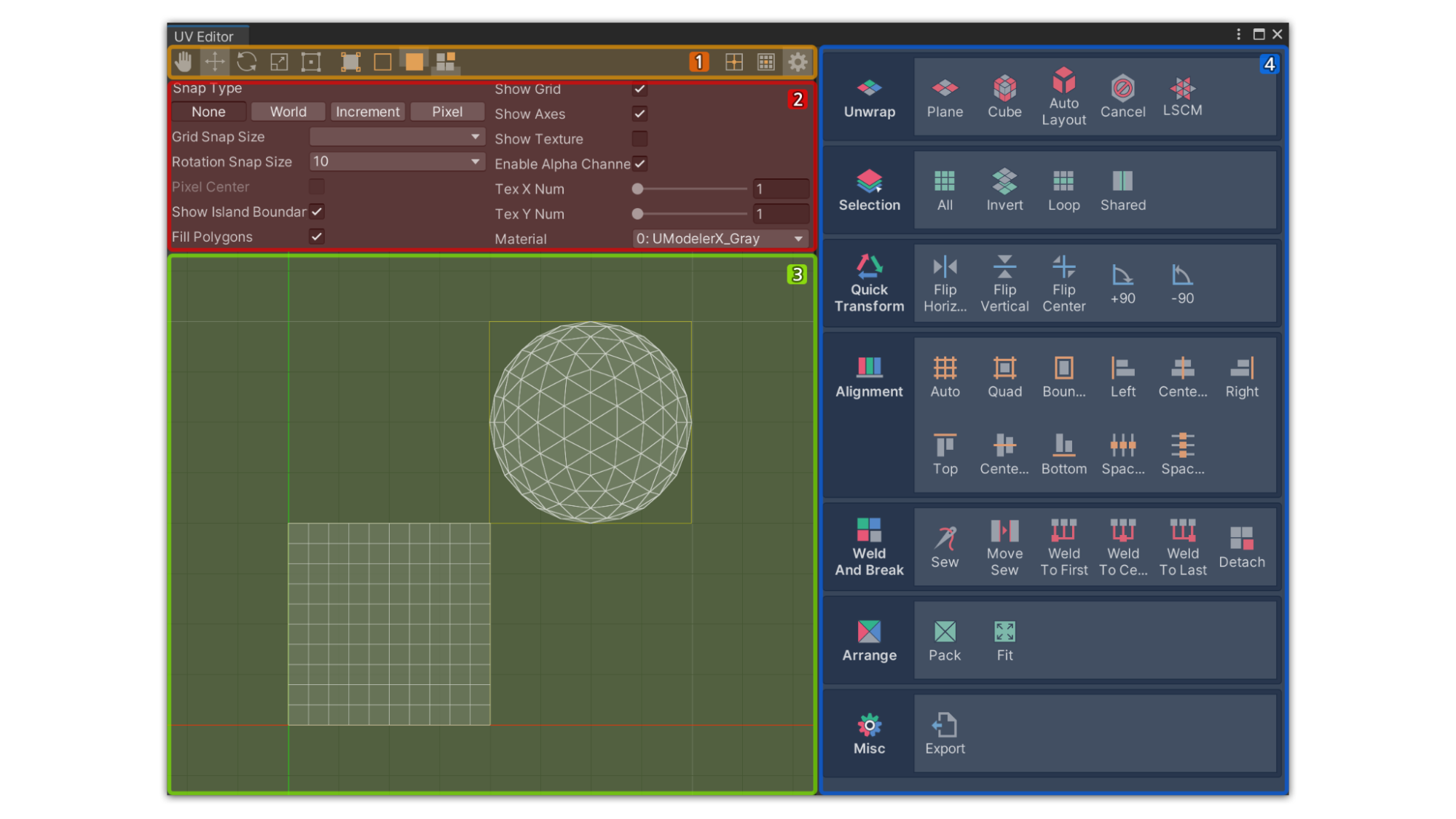Enable the Show Texture checkbox
This screenshot has height=819, width=1456.
coord(640,139)
